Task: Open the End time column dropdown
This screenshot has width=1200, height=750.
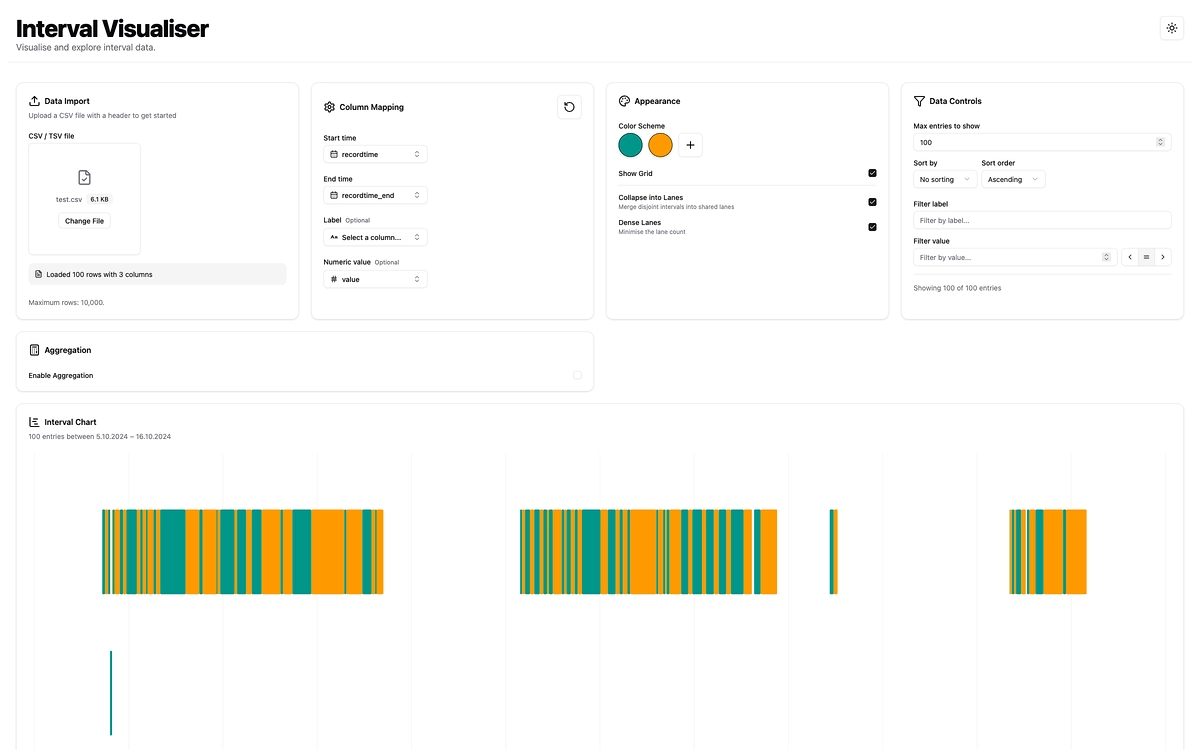Action: pos(375,196)
